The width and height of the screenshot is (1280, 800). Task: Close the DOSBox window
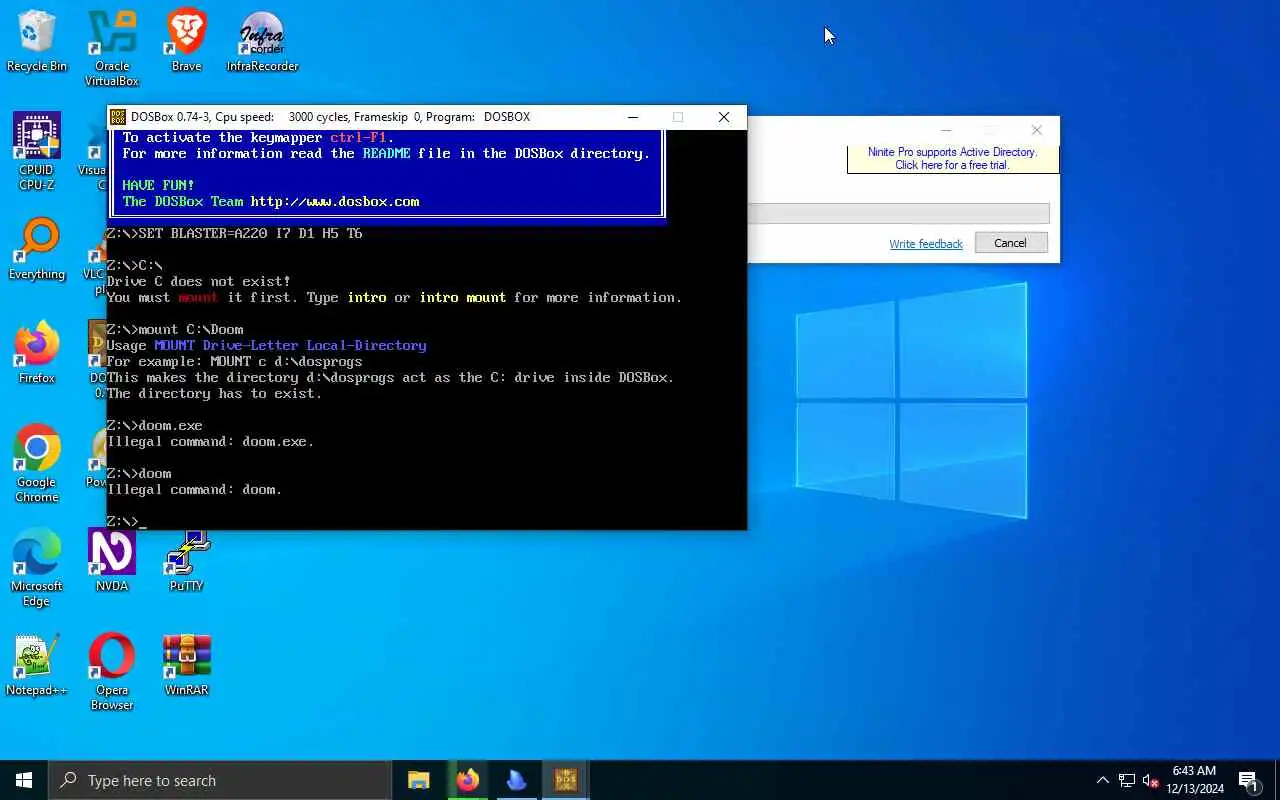point(724,117)
